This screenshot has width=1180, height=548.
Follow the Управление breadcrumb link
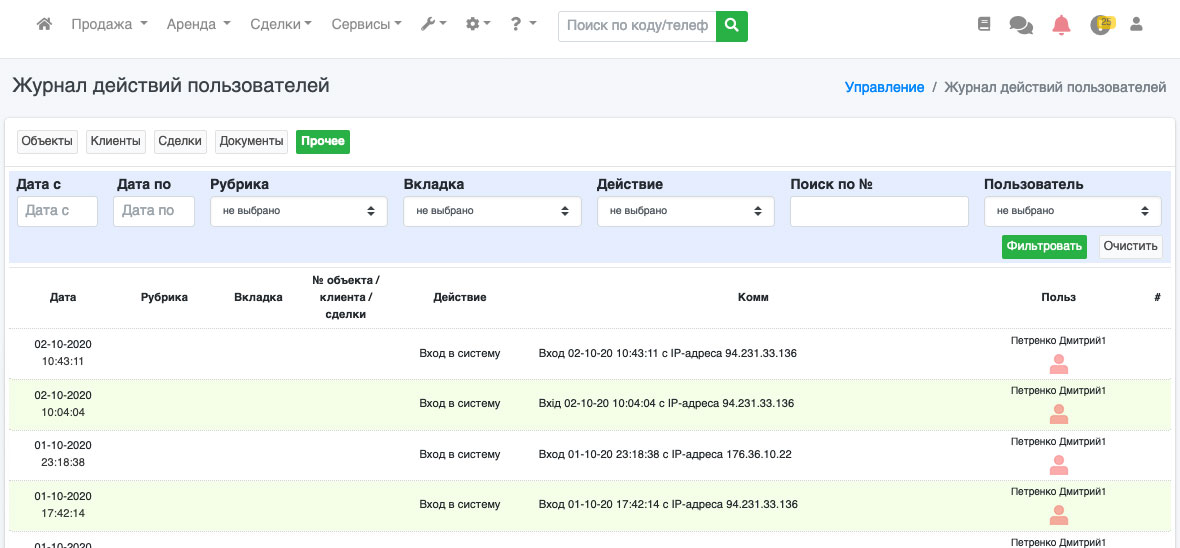884,88
